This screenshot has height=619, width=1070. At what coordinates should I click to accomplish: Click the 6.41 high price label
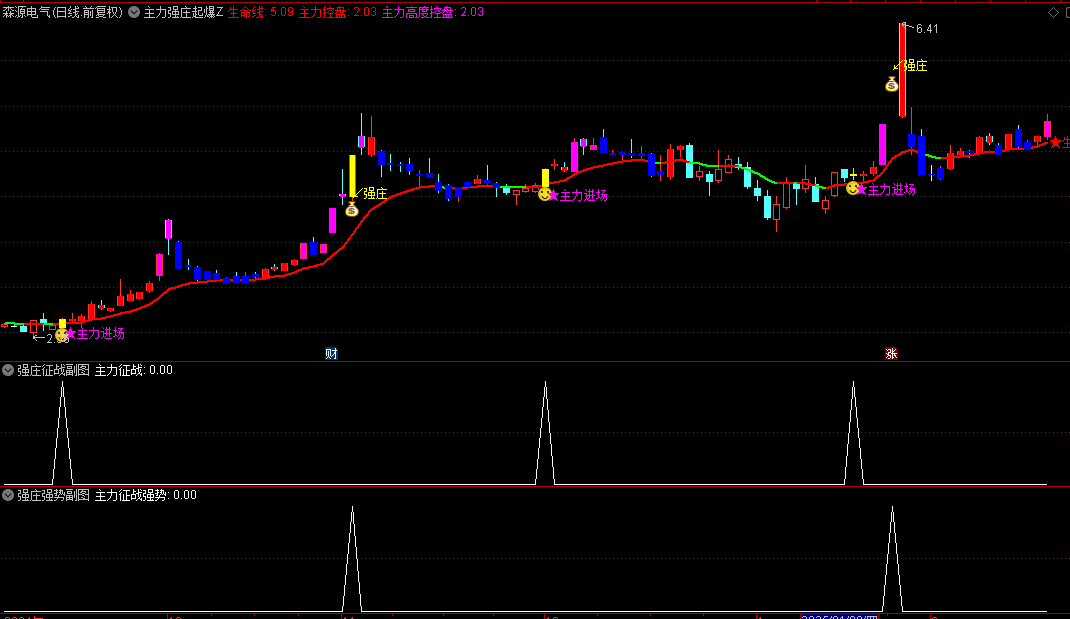click(927, 29)
